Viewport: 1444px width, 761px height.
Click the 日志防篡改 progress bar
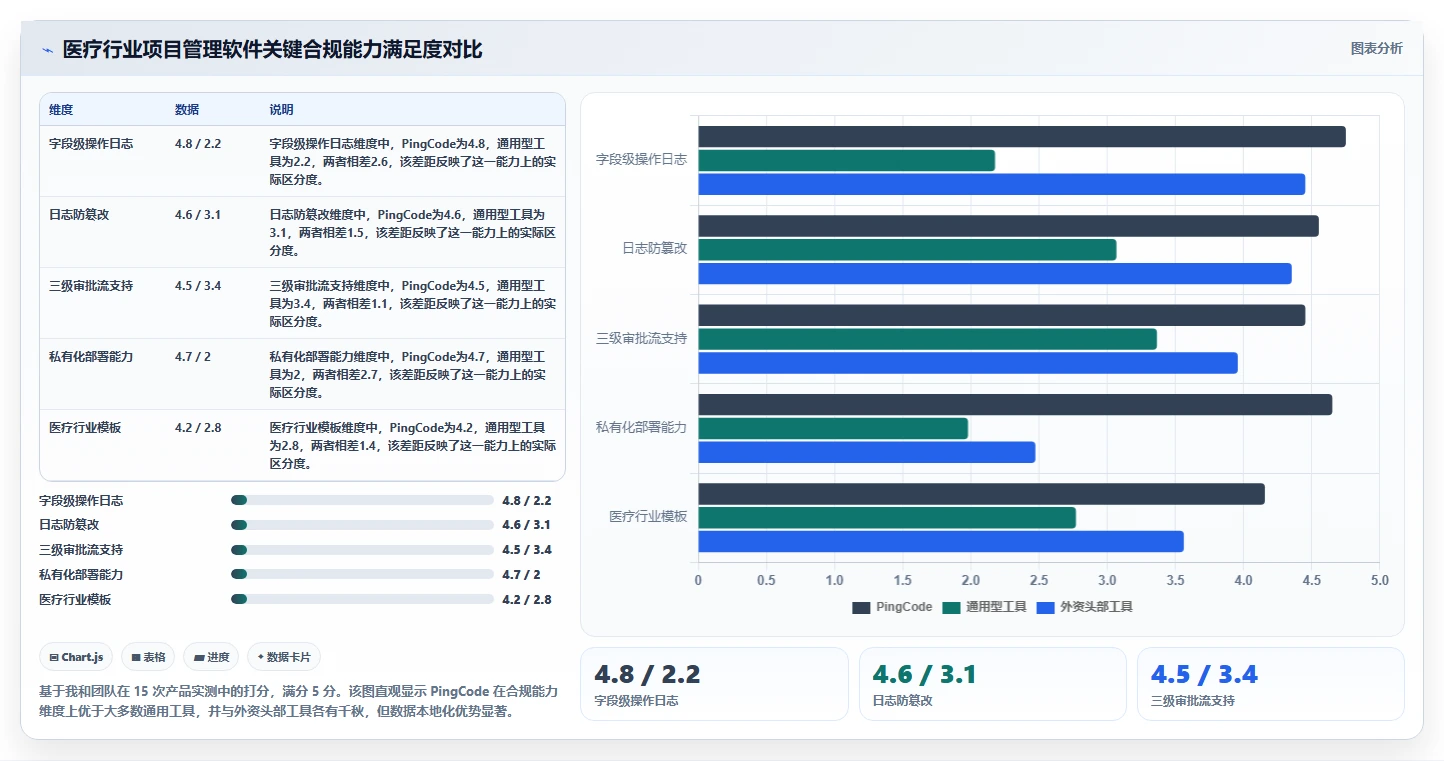point(362,525)
